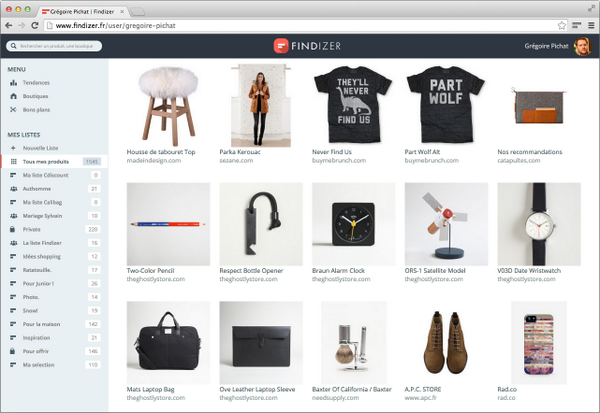The width and height of the screenshot is (600, 413).
Task: Open Never Find Us t-shirt title
Action: 332,152
